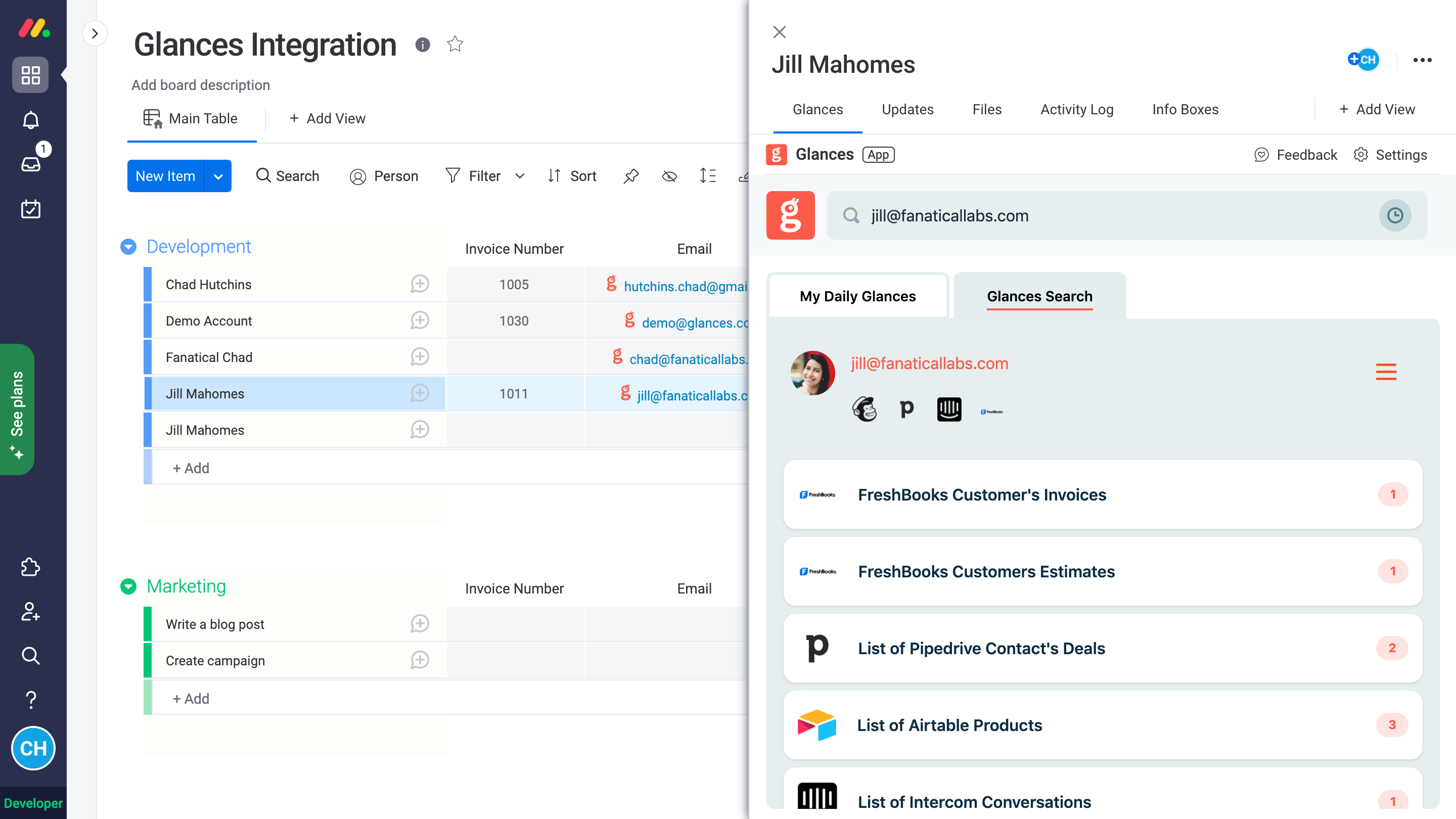Click the Glances email search field
Viewport: 1456px width, 819px height.
click(1127, 215)
